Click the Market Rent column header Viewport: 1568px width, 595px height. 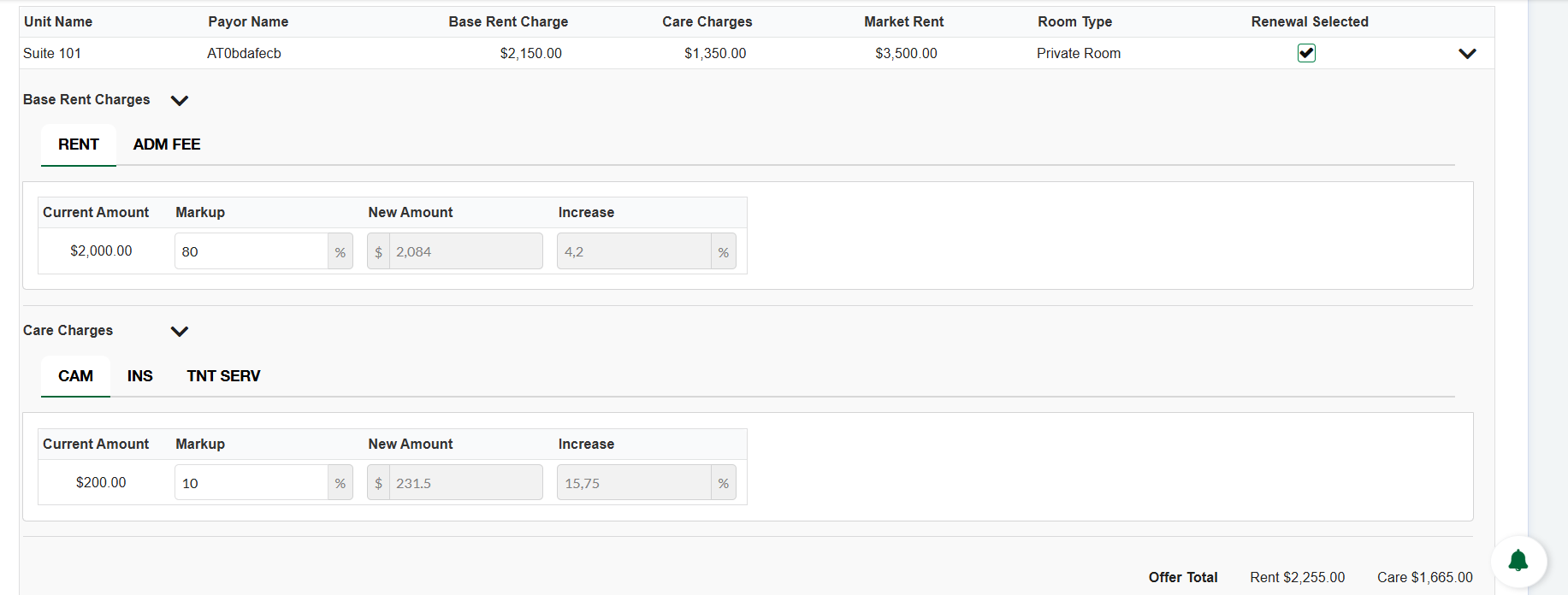904,21
